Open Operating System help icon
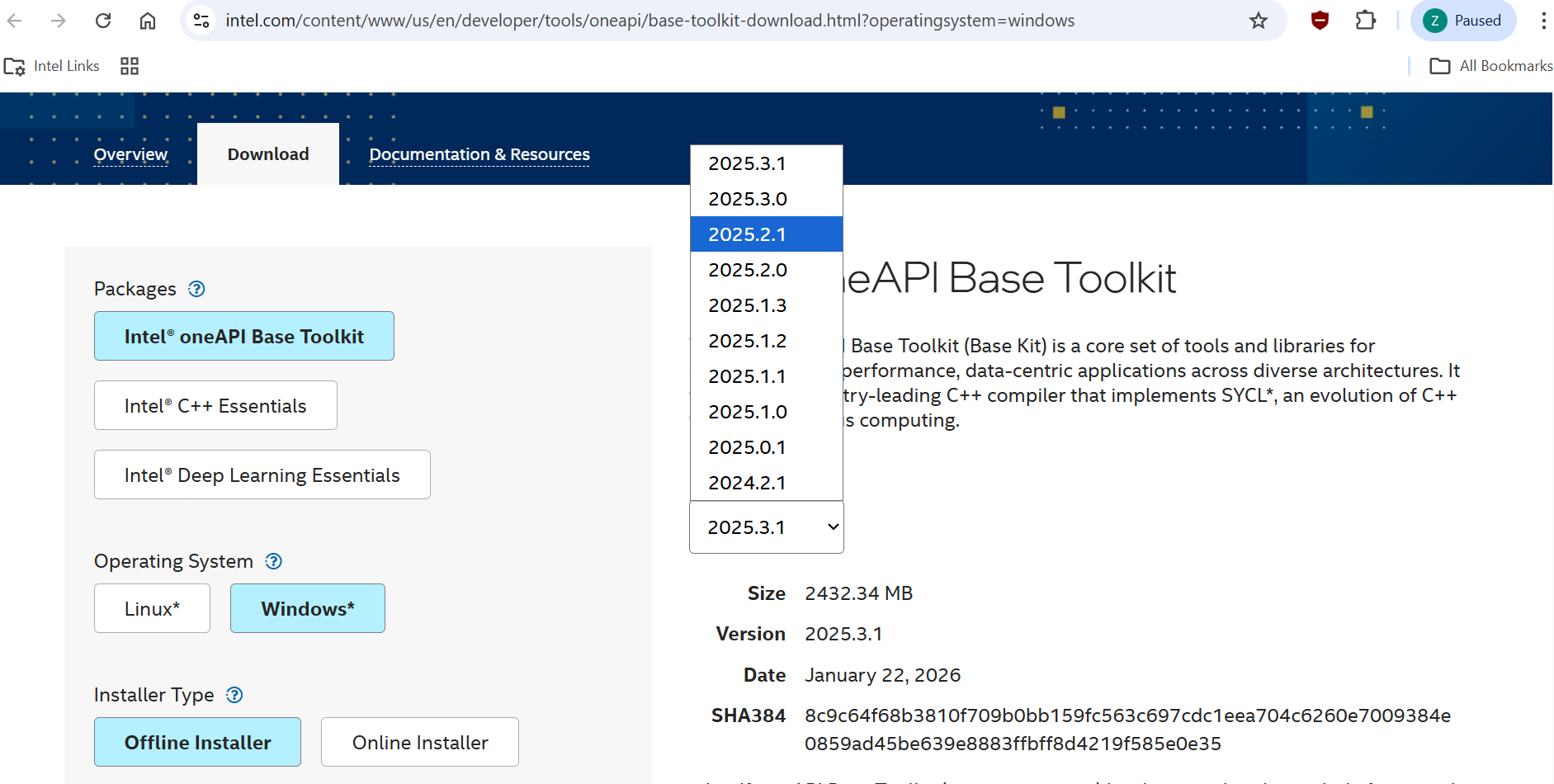1554x784 pixels. (273, 561)
